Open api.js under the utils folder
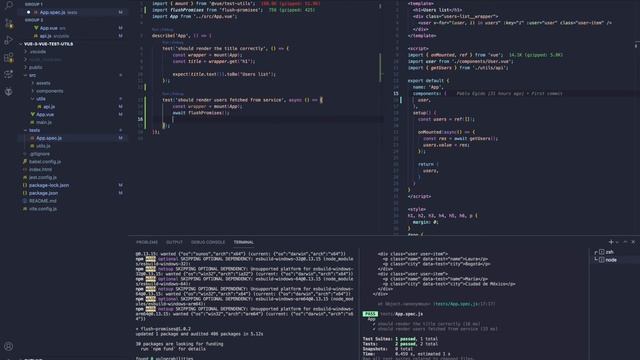This screenshot has width=640, height=360. coord(49,107)
